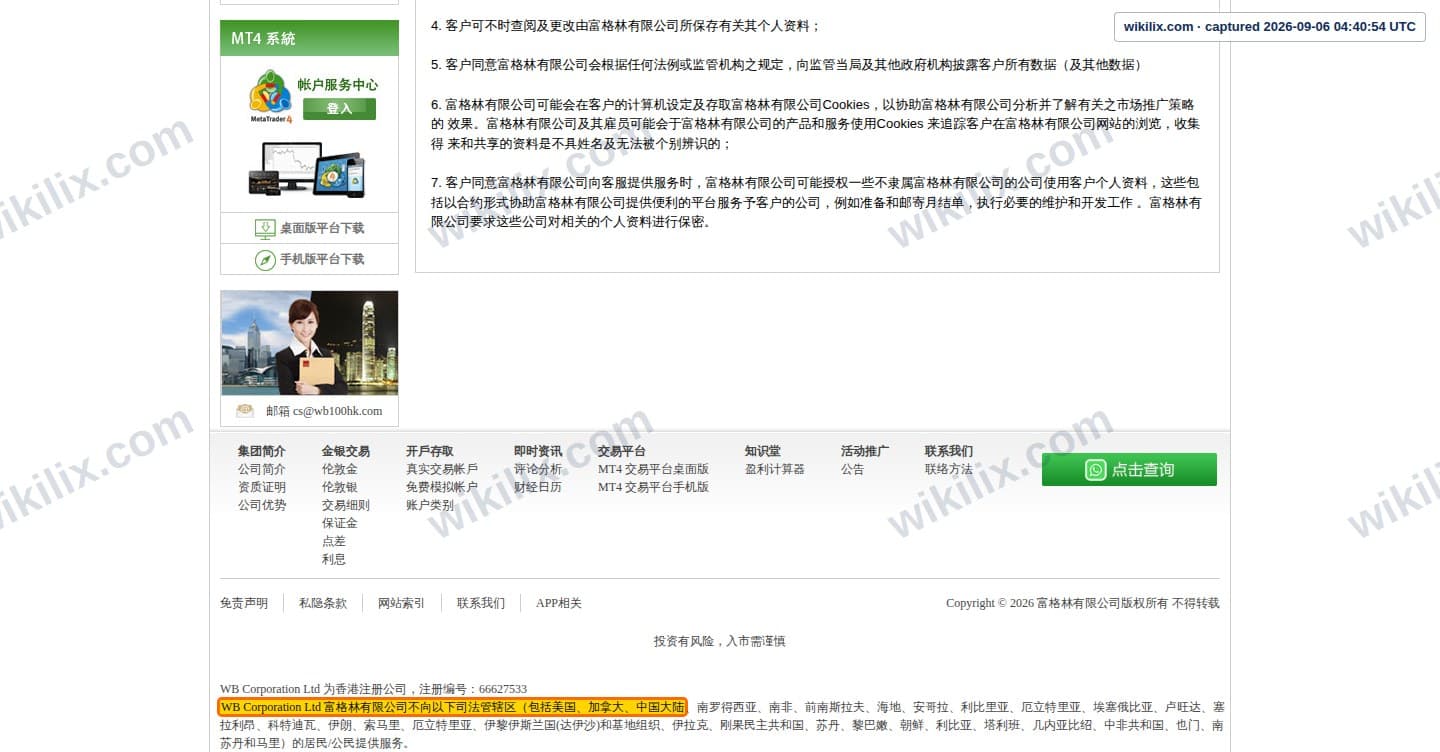
Task: Open 保证金 footer link
Action: [x=339, y=523]
